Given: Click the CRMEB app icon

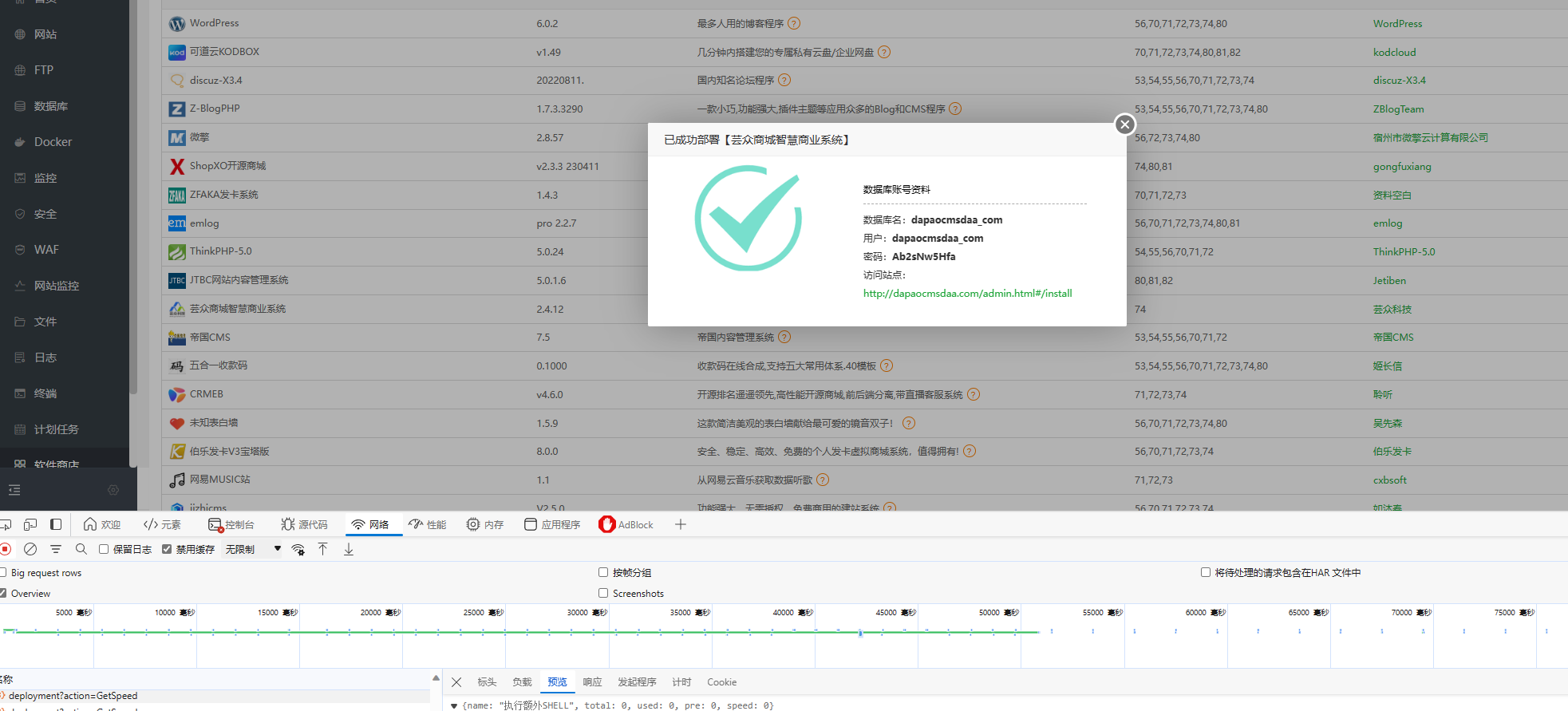Looking at the screenshot, I should (177, 394).
